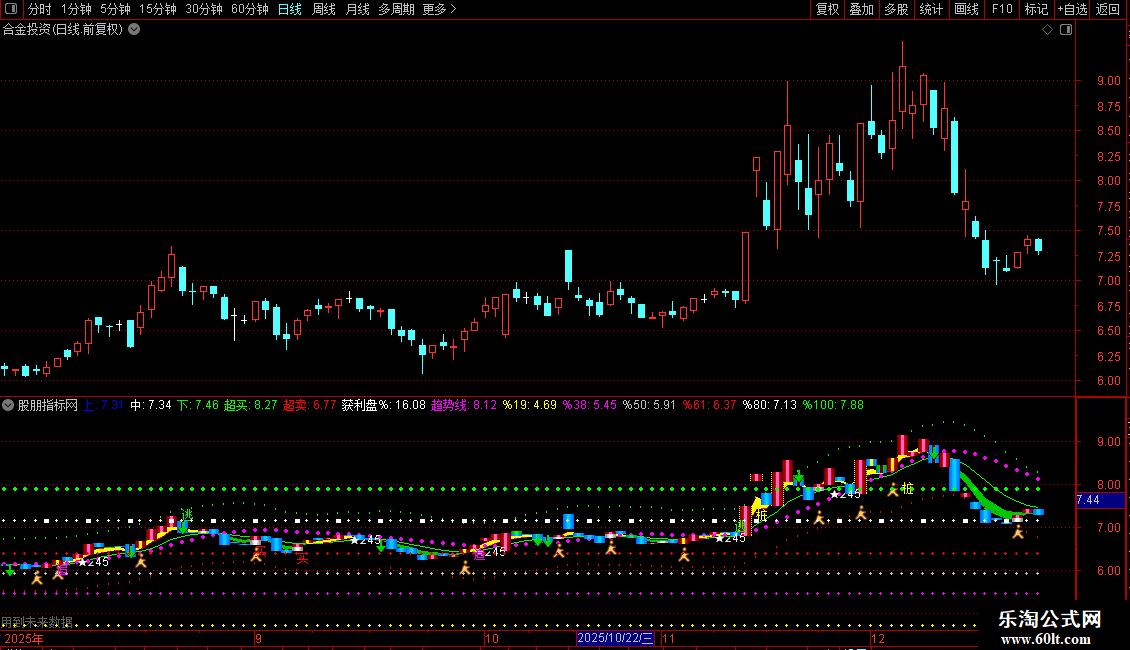Open the 多周期 multi-period view

(x=396, y=9)
